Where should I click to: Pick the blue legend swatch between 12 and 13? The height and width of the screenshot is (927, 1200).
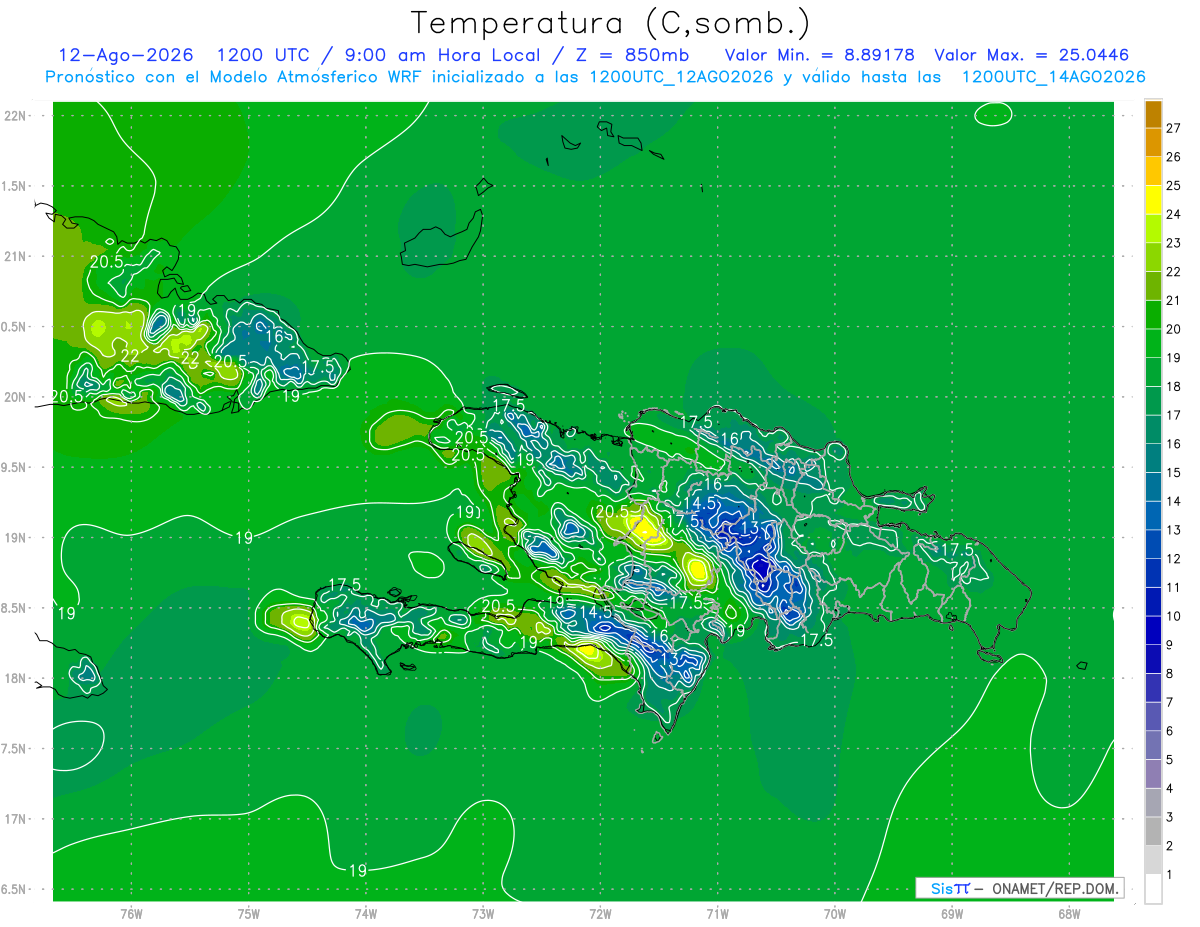tap(1153, 545)
